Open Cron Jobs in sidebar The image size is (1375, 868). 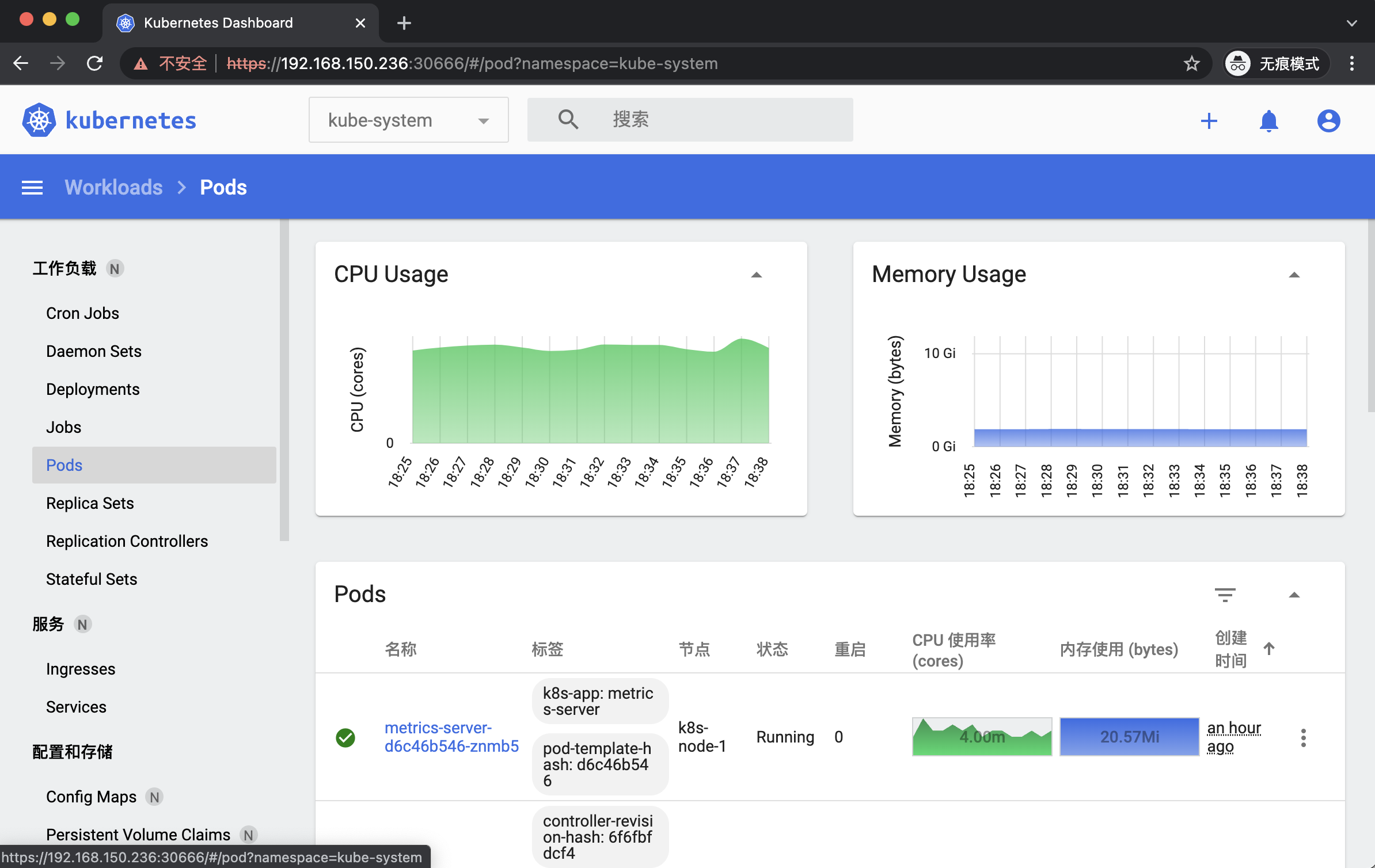coord(82,313)
